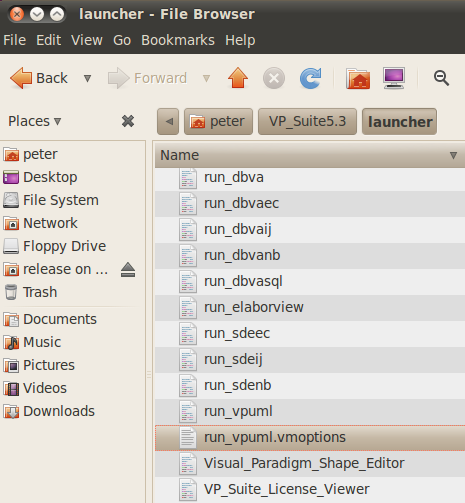The image size is (465, 503).
Task: Open Pictures bookmark in sidebar
Action: (73, 365)
